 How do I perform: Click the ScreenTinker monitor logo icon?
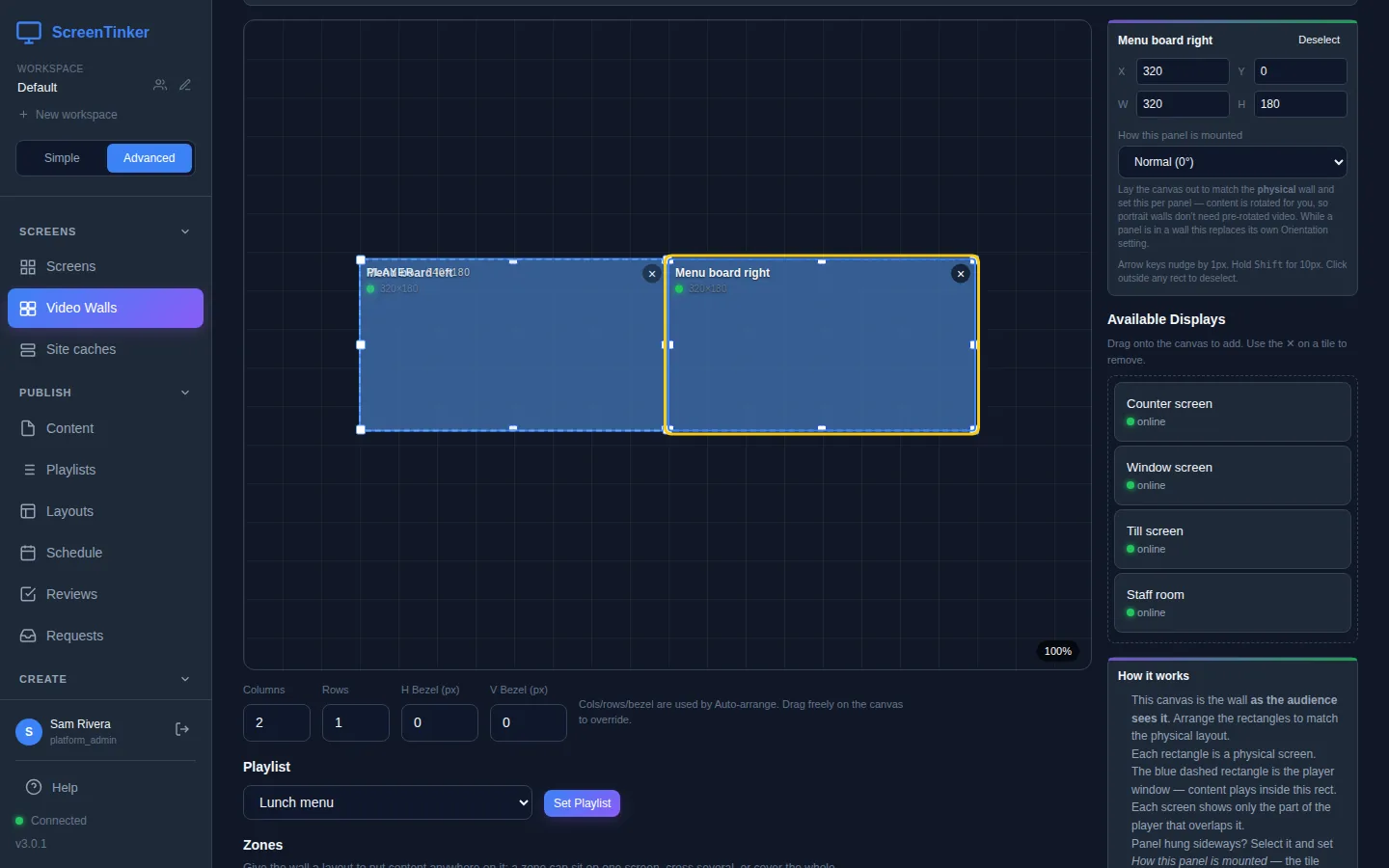point(29,33)
